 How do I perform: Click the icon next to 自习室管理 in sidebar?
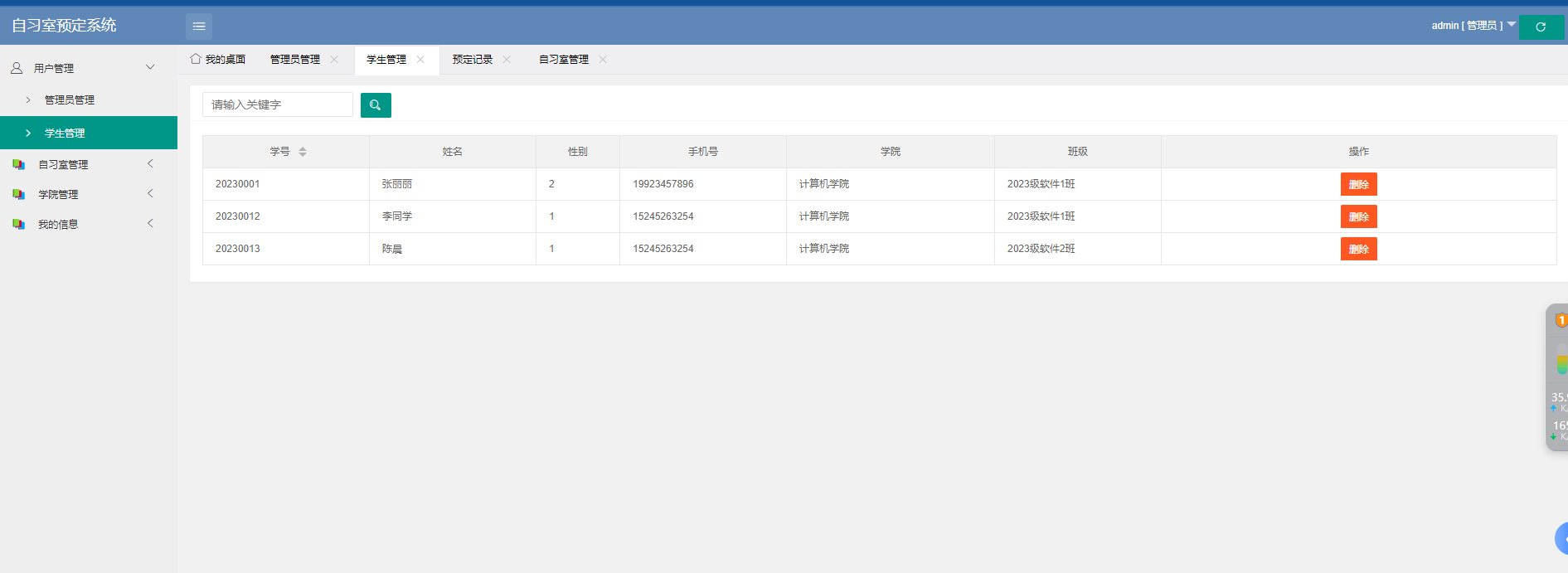click(x=18, y=164)
